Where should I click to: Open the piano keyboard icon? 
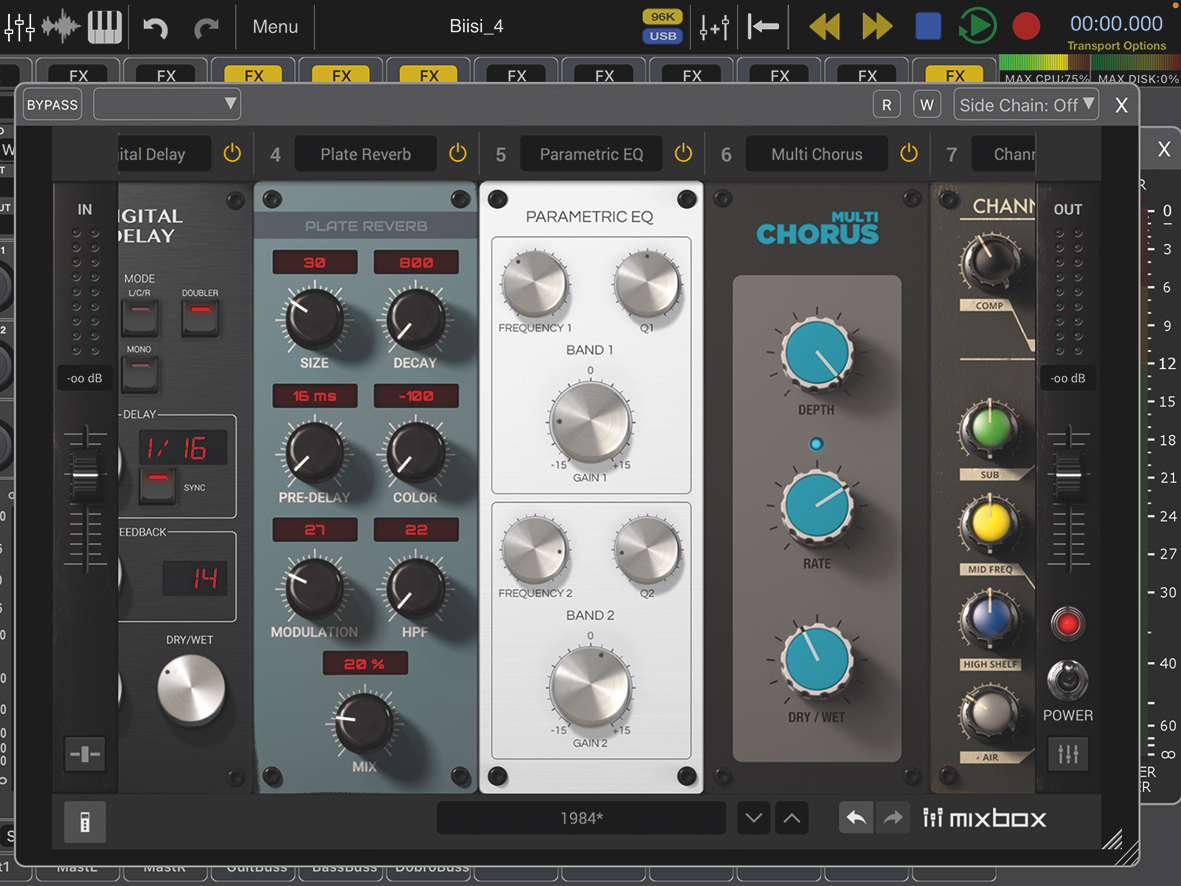tap(105, 26)
